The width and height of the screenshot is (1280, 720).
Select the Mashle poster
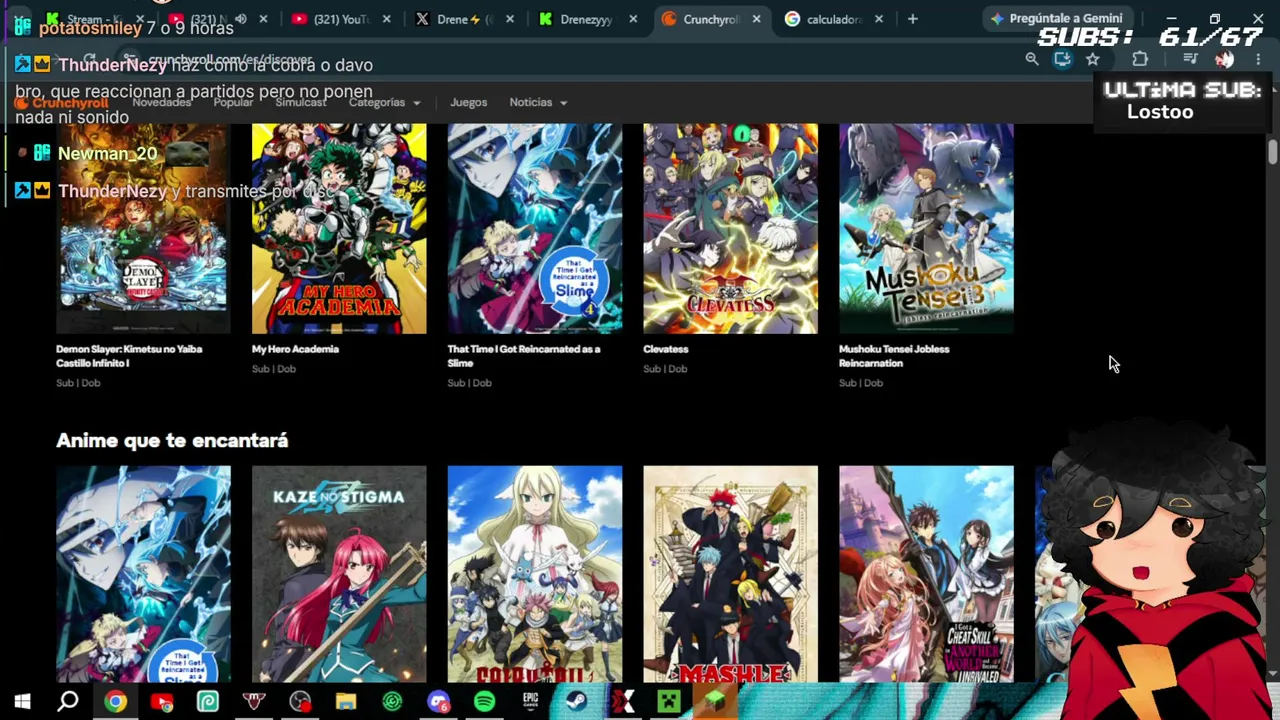[x=730, y=574]
